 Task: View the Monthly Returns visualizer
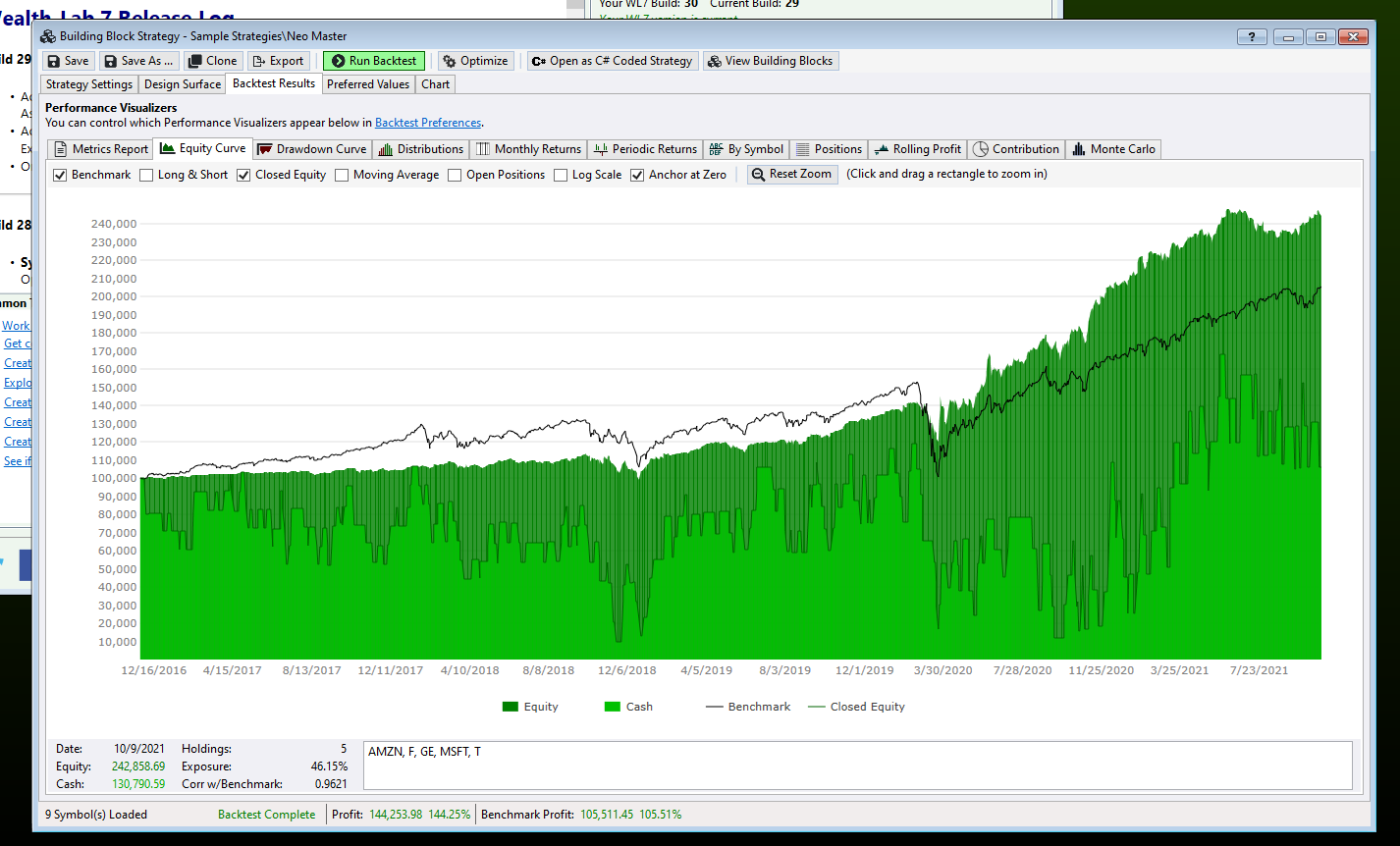pyautogui.click(x=528, y=149)
